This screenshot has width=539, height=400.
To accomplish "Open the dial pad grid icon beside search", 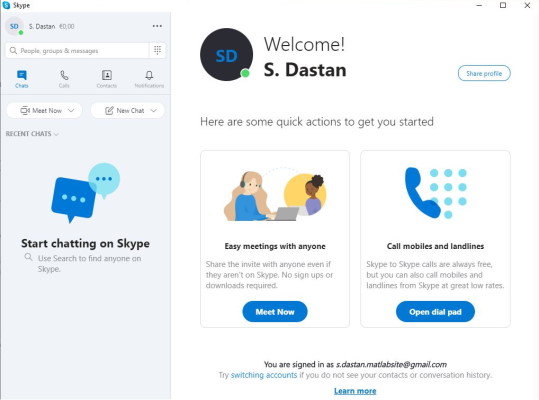I will pos(157,51).
